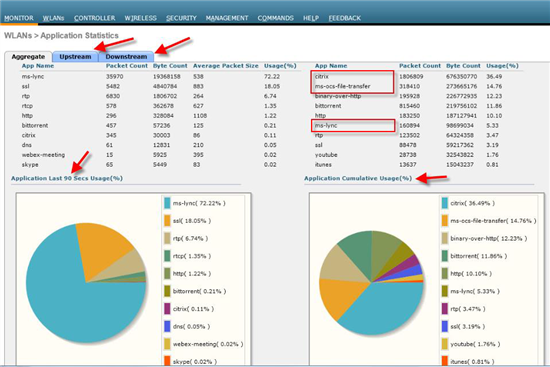
Task: Click legend label http( 10.10% )
Action: click(471, 273)
